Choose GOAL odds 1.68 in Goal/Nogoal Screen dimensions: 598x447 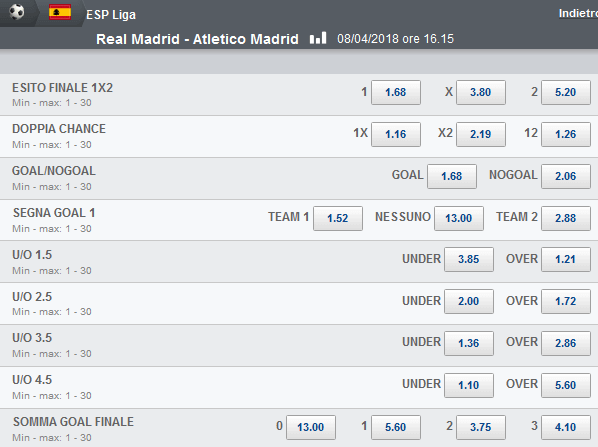[452, 176]
